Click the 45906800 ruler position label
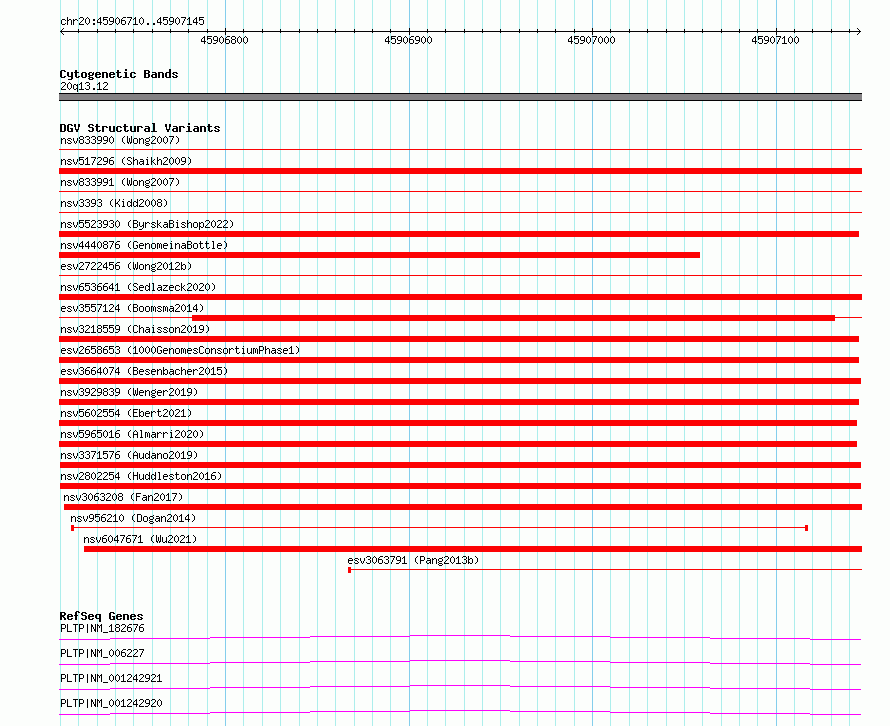The height and width of the screenshot is (726, 890). point(224,40)
